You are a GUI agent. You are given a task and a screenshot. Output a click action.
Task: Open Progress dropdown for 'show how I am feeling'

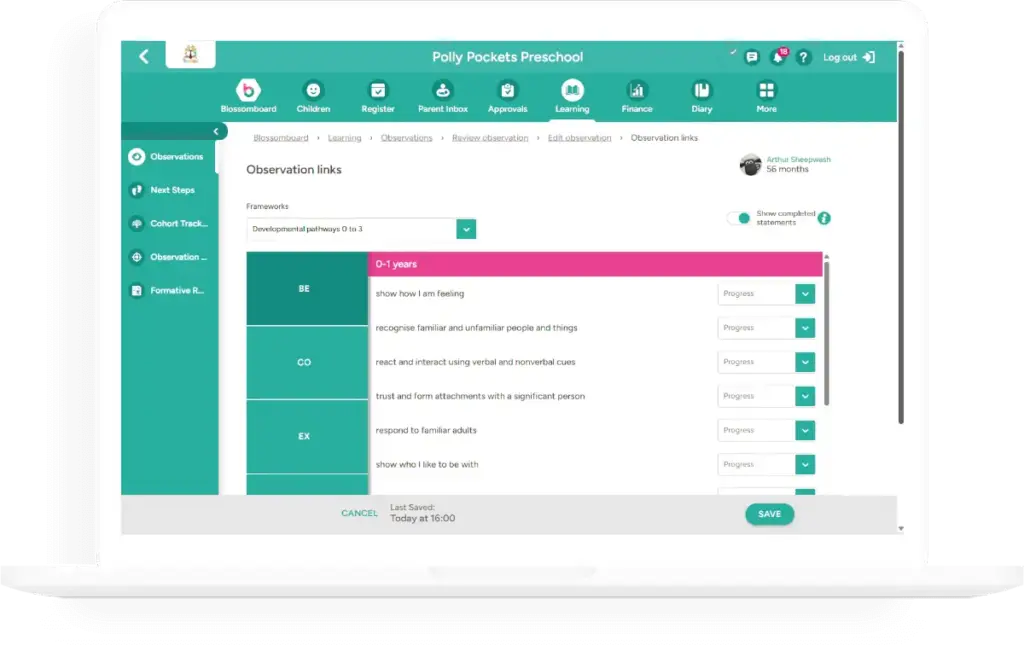tap(805, 294)
